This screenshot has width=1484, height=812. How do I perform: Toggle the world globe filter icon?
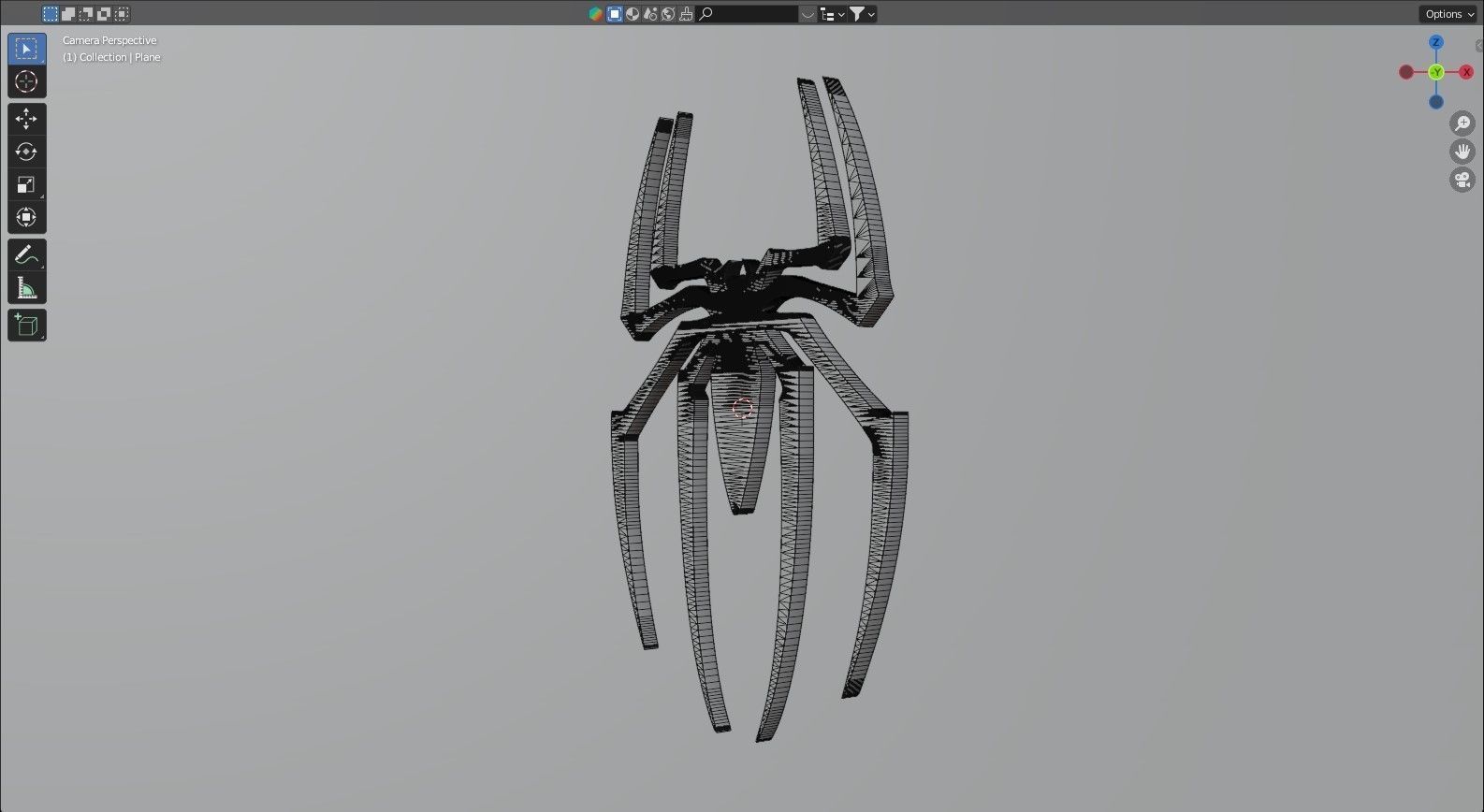pyautogui.click(x=668, y=14)
